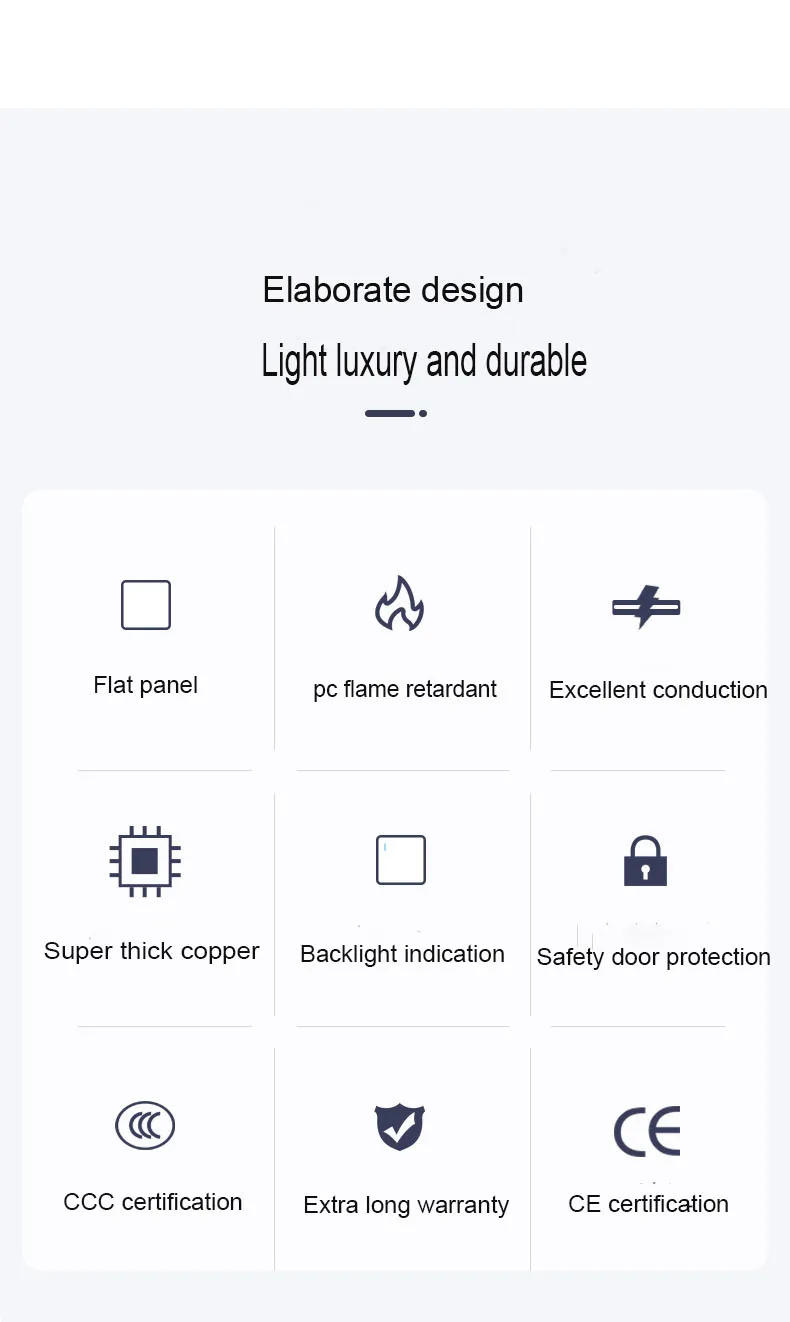Click the Excellent conduction lightning icon
Viewport: 790px width, 1322px height.
(x=646, y=607)
